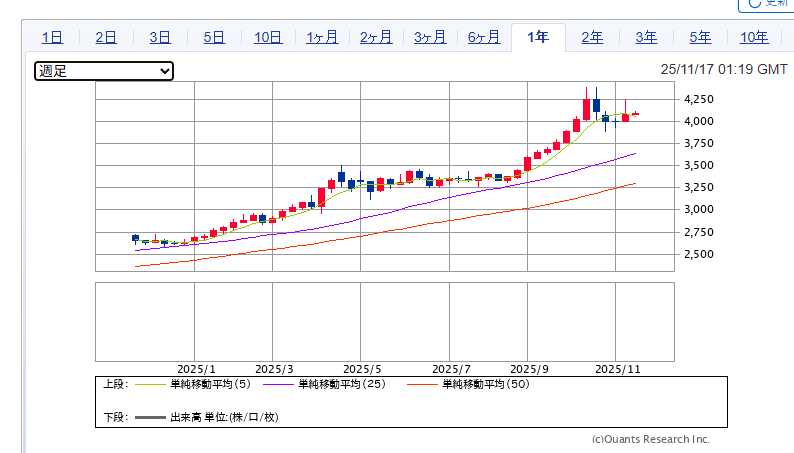The width and height of the screenshot is (794, 453).
Task: Click the red 単純移動平均(50) legend line
Action: (423, 384)
